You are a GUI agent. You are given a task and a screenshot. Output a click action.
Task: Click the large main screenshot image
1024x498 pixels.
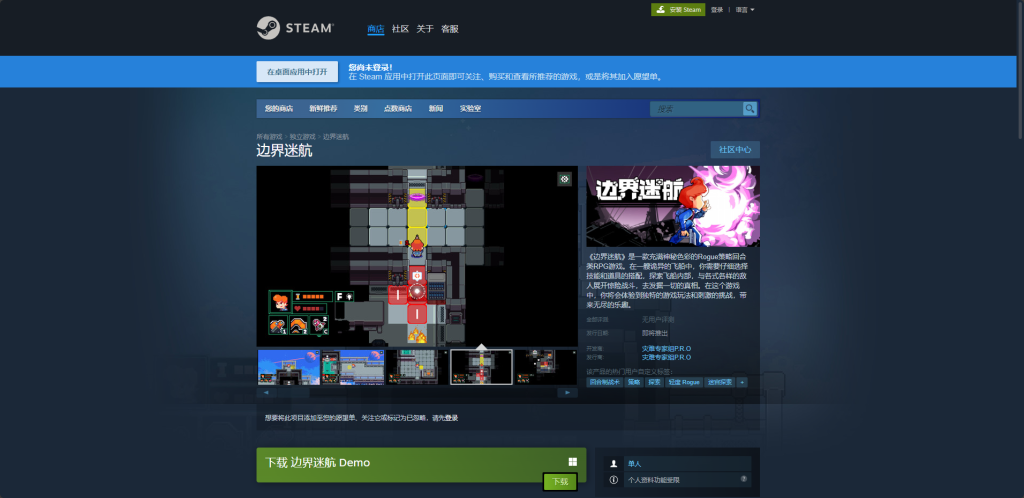pos(417,256)
